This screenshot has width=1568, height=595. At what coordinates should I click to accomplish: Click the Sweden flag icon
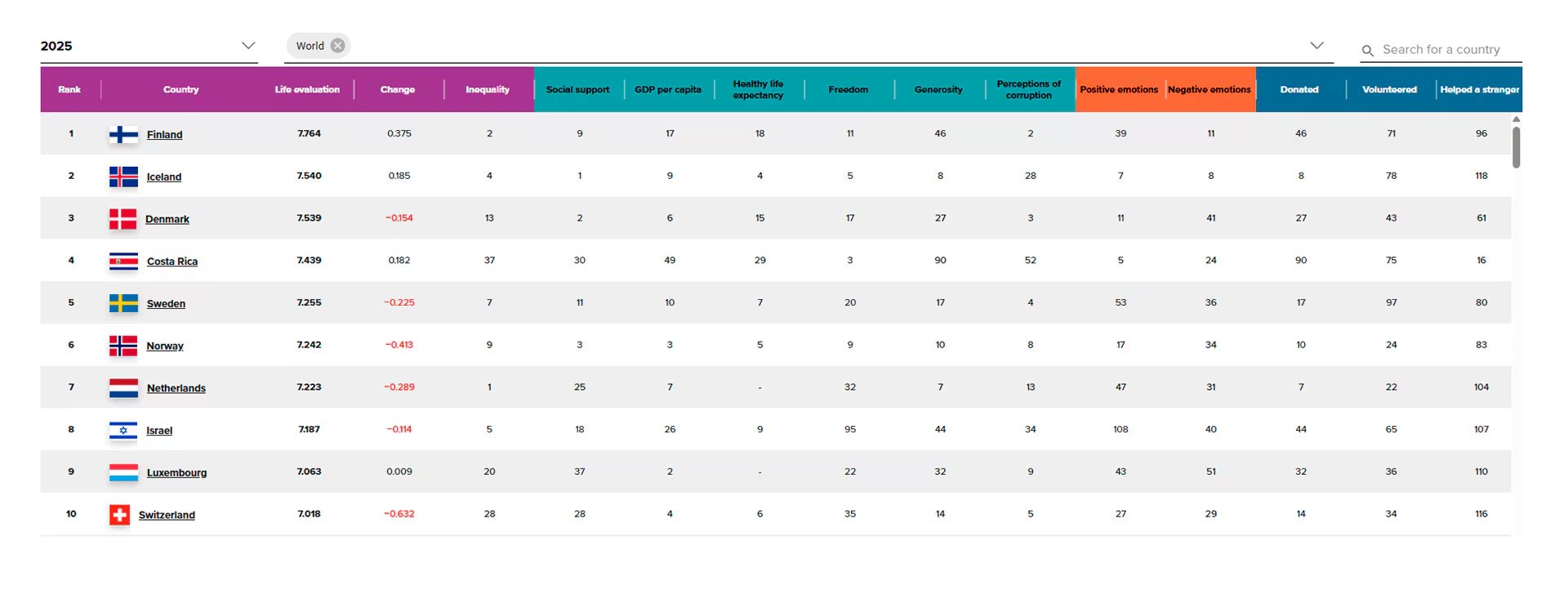[x=123, y=304]
